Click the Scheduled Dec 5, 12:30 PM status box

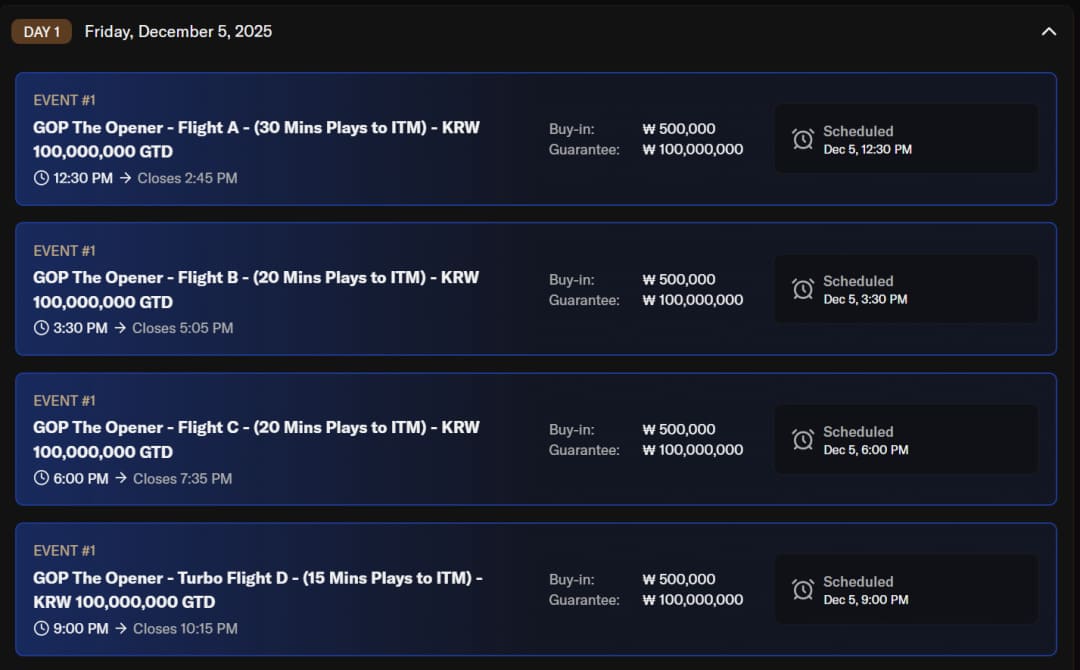(x=905, y=139)
